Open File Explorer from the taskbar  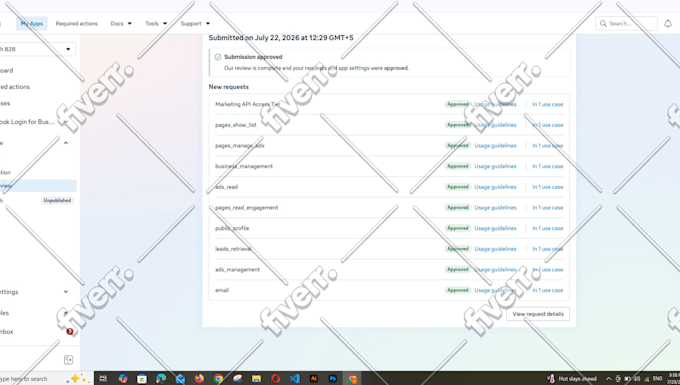pos(256,378)
